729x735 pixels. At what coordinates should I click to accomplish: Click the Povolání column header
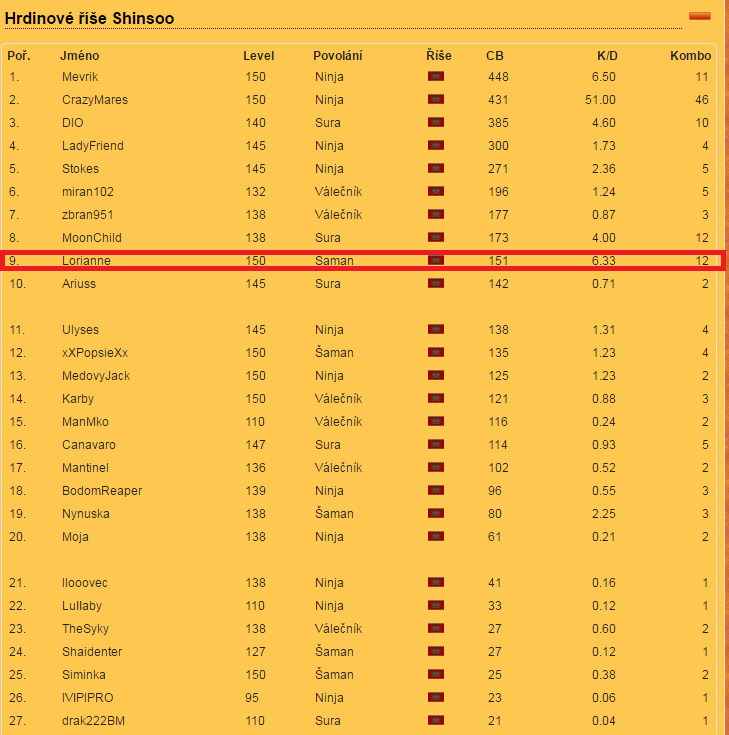(x=337, y=56)
